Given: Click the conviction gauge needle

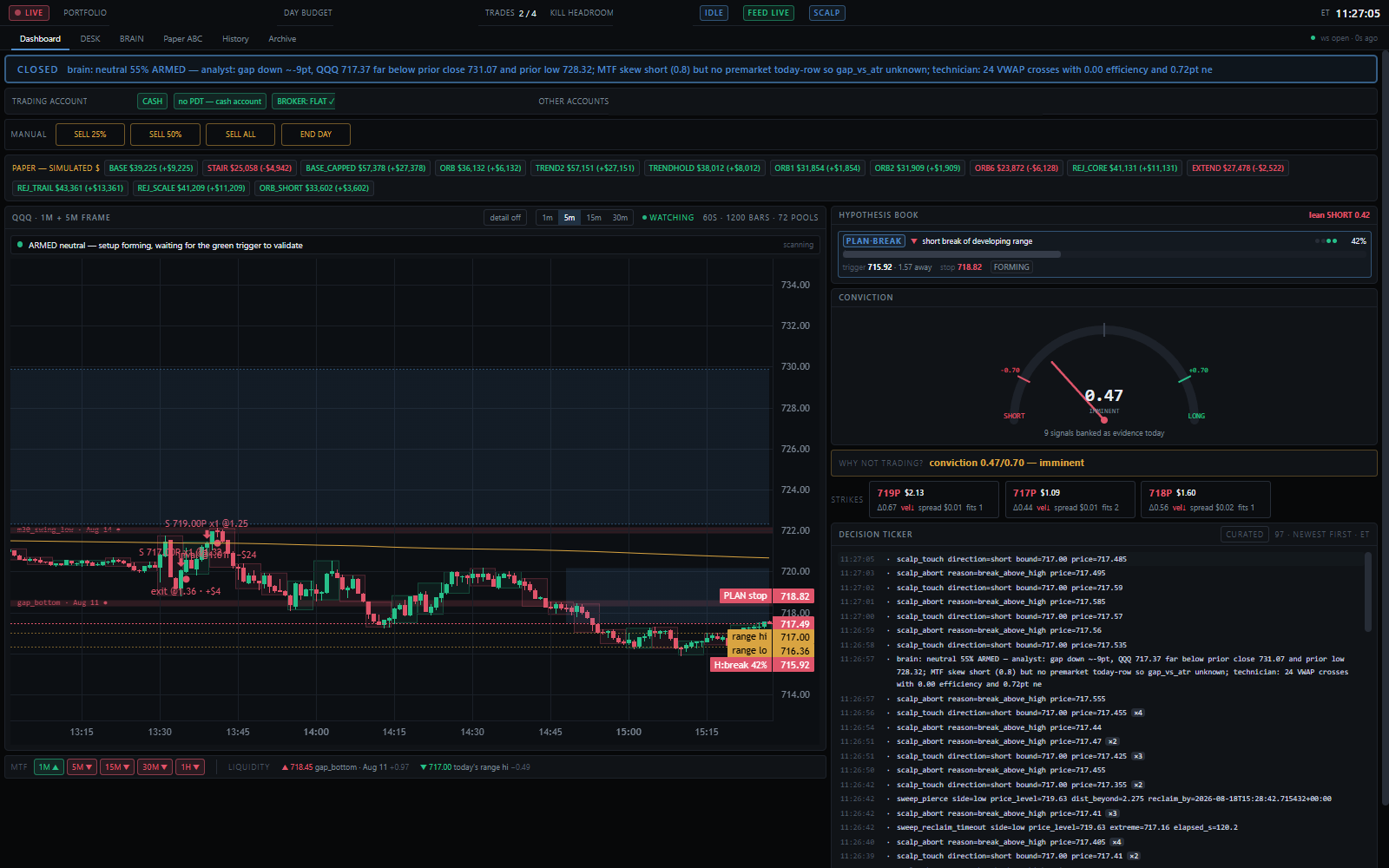Looking at the screenshot, I should [1077, 389].
